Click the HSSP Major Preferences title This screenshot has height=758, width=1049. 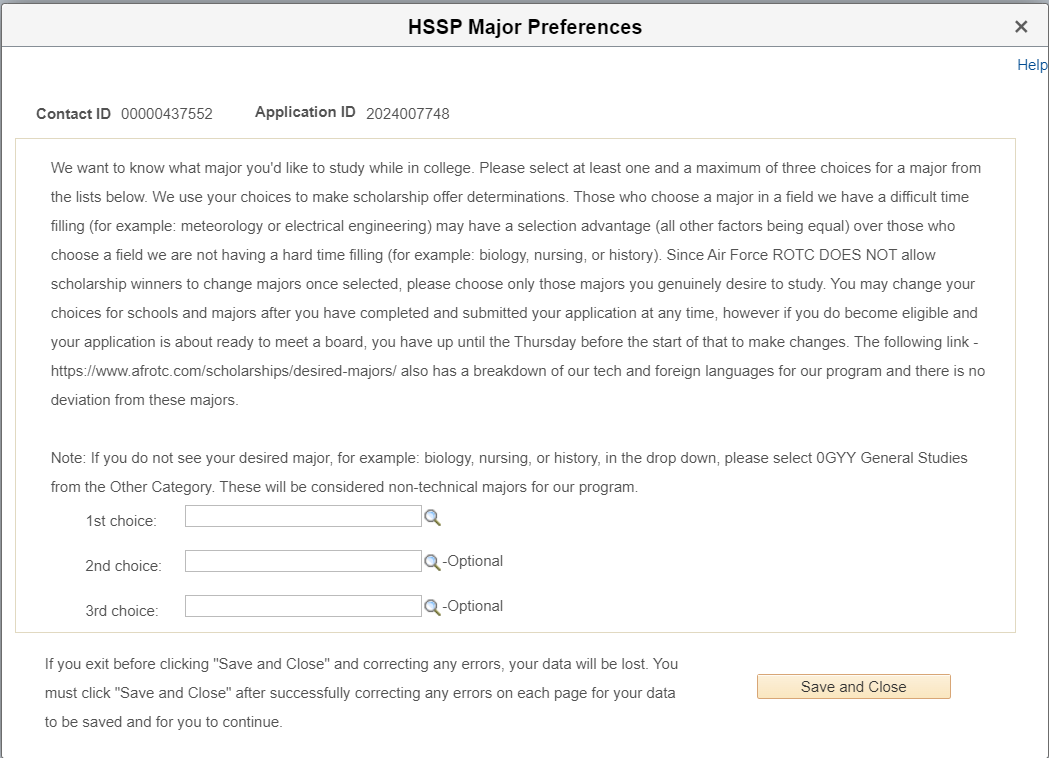pos(524,27)
